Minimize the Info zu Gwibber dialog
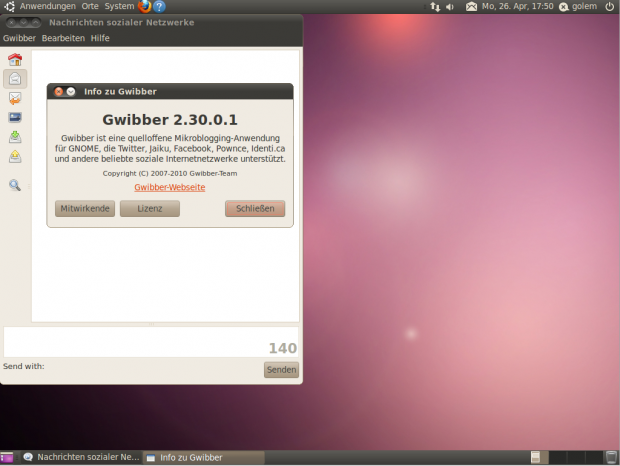Screen dimensions: 620x466 tap(71, 92)
